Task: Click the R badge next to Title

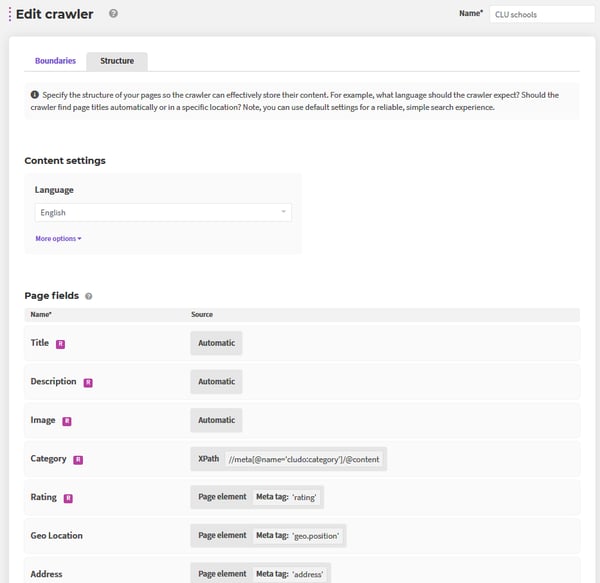Action: (x=60, y=344)
